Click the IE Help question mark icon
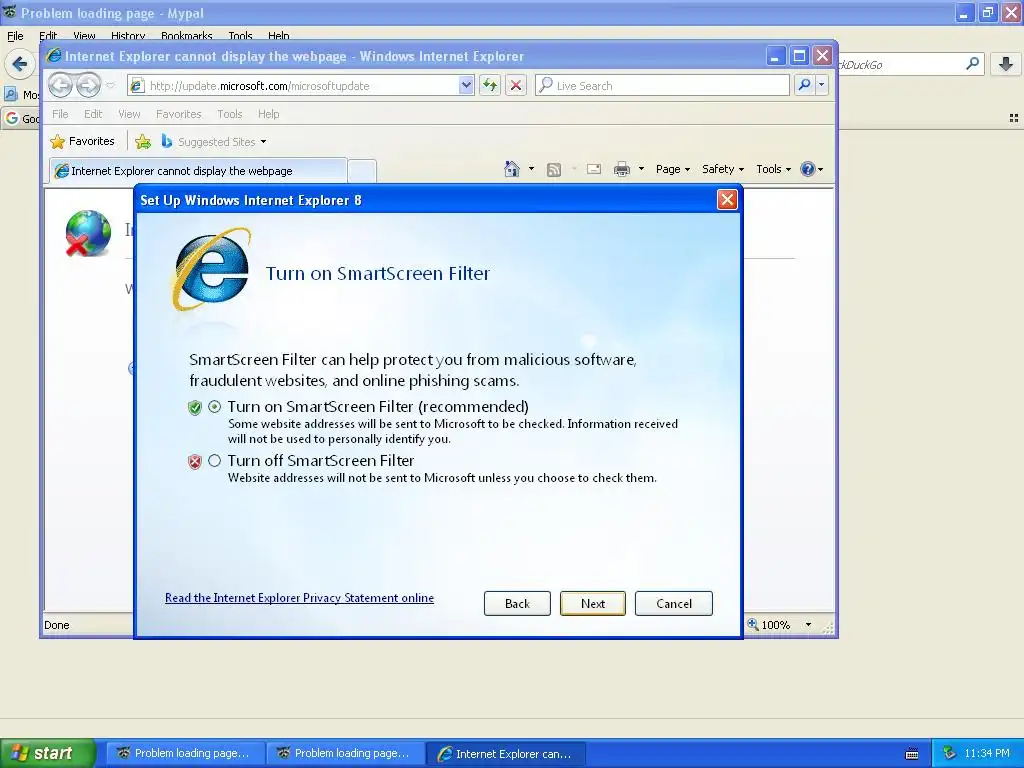 click(808, 169)
